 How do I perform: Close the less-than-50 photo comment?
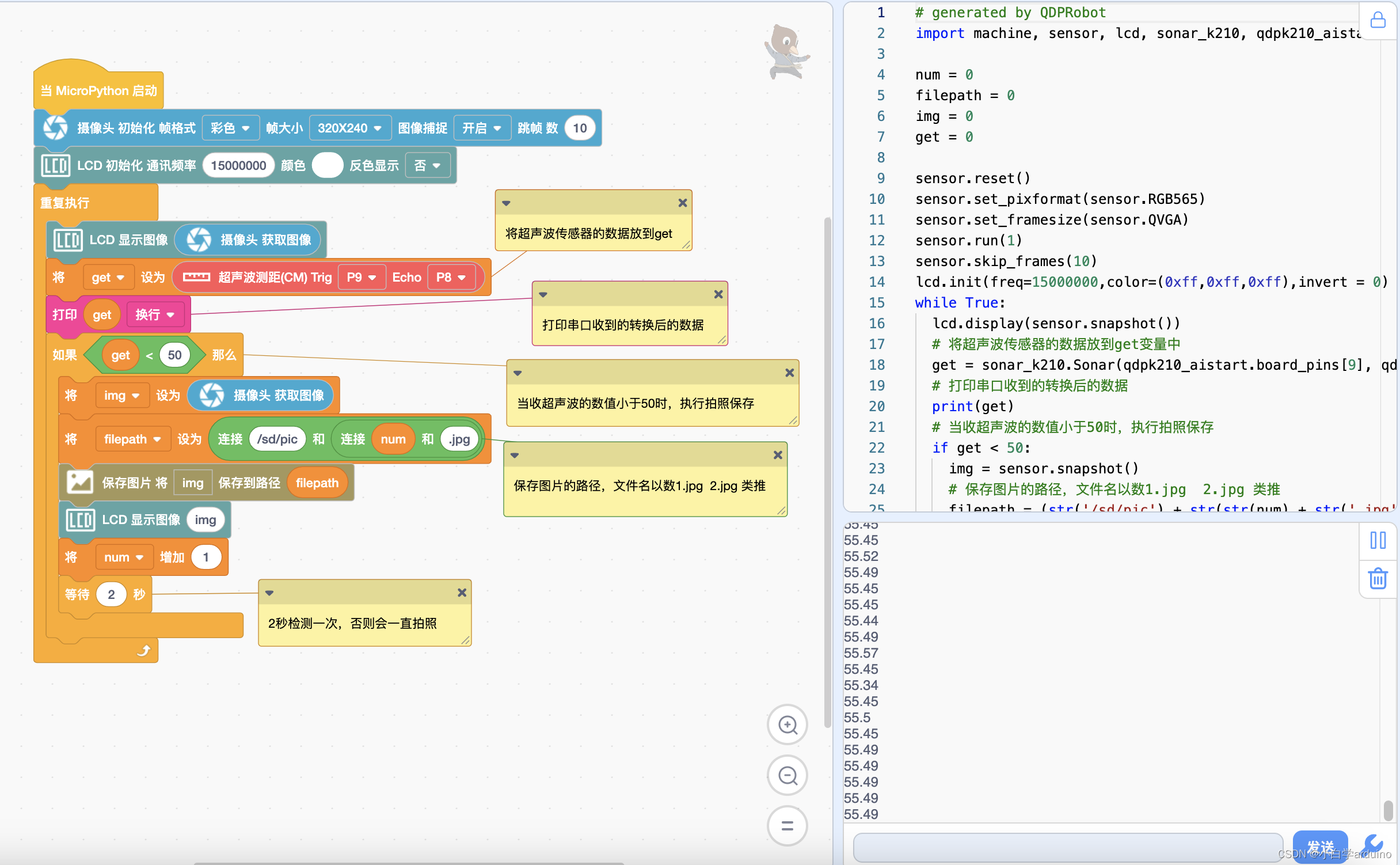point(790,373)
